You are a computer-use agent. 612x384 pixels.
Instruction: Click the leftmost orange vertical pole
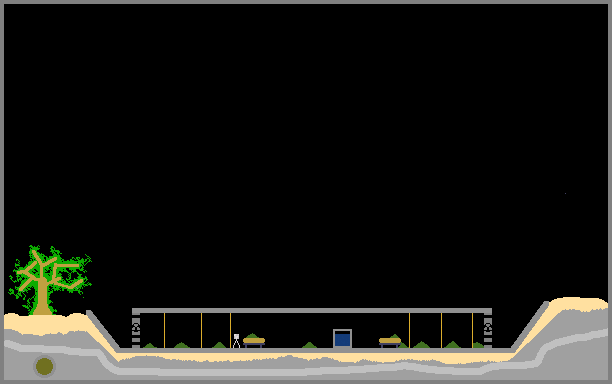pos(164,330)
